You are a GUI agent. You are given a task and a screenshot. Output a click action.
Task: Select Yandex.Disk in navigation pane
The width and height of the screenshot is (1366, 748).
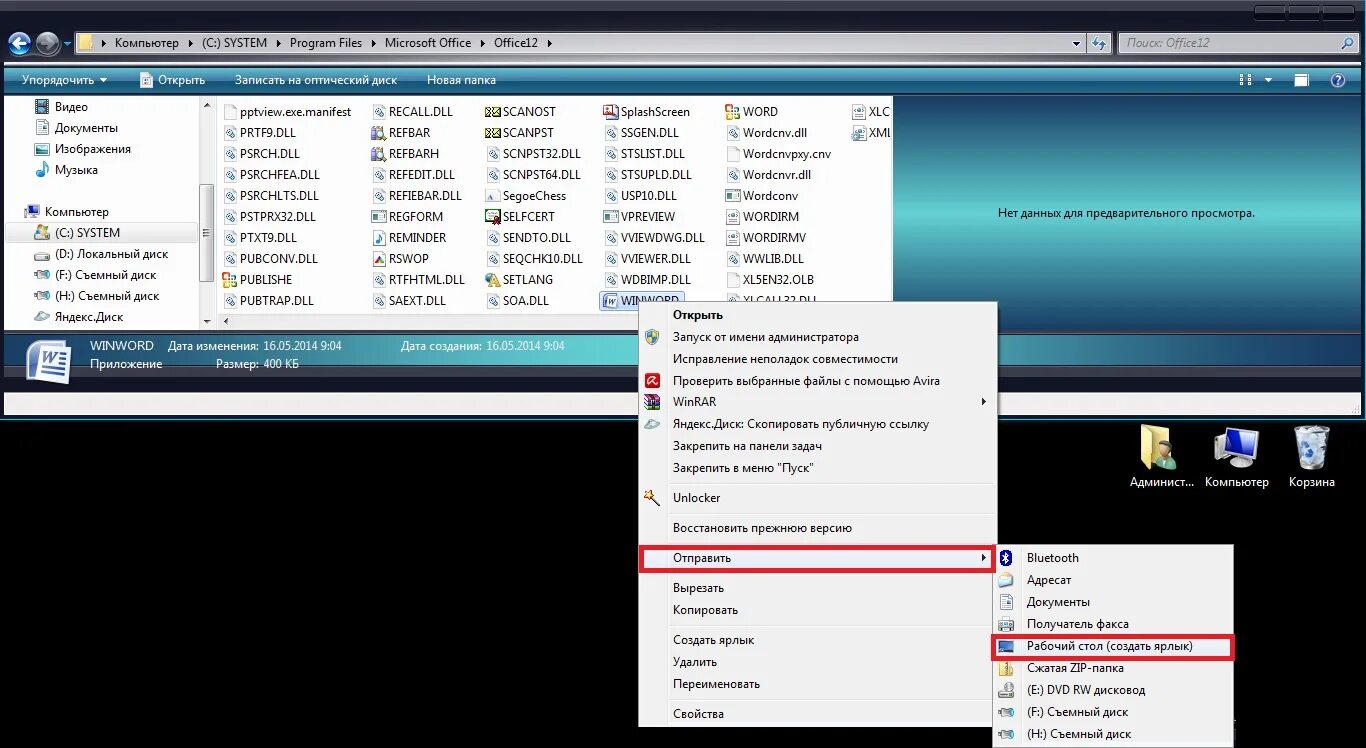(x=79, y=317)
